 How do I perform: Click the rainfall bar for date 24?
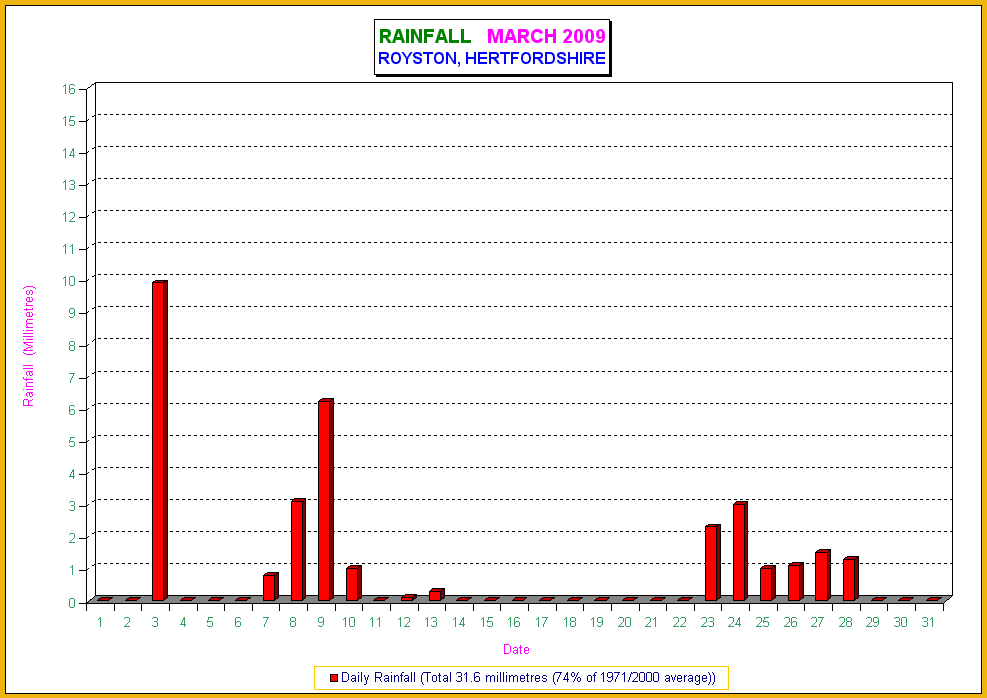[x=740, y=551]
